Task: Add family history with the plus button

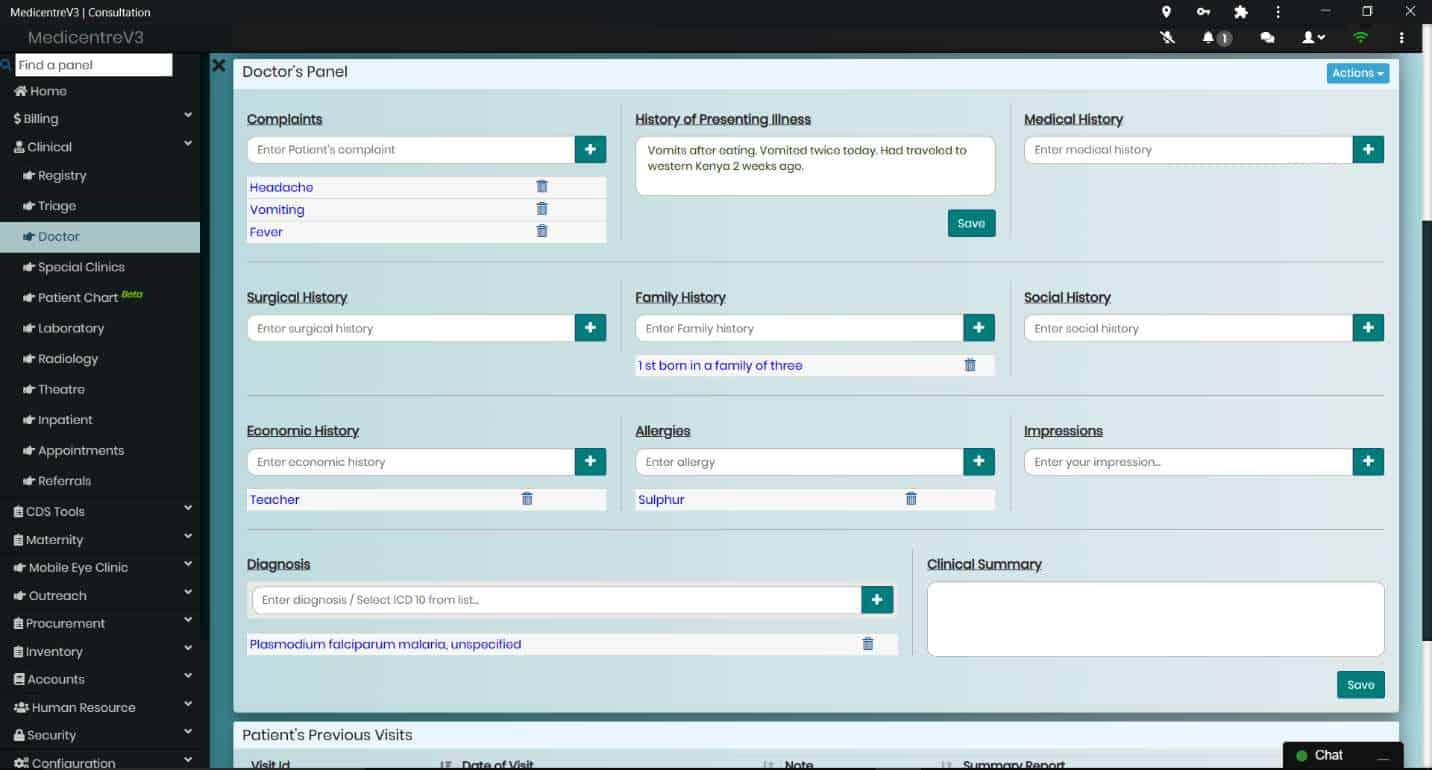Action: (979, 328)
